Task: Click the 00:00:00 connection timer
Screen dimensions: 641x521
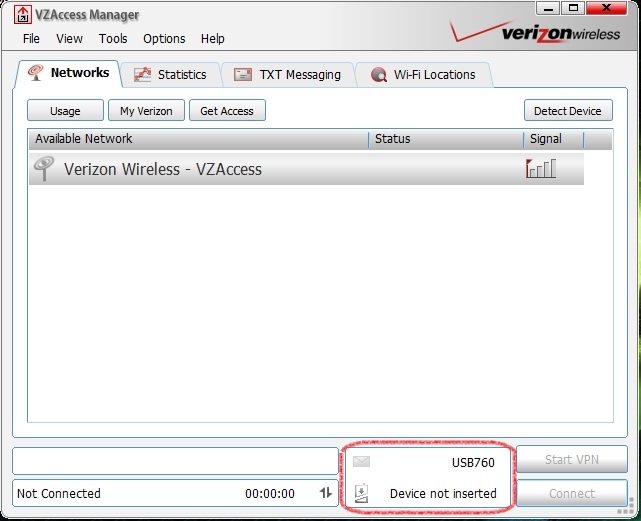Action: pyautogui.click(x=270, y=494)
